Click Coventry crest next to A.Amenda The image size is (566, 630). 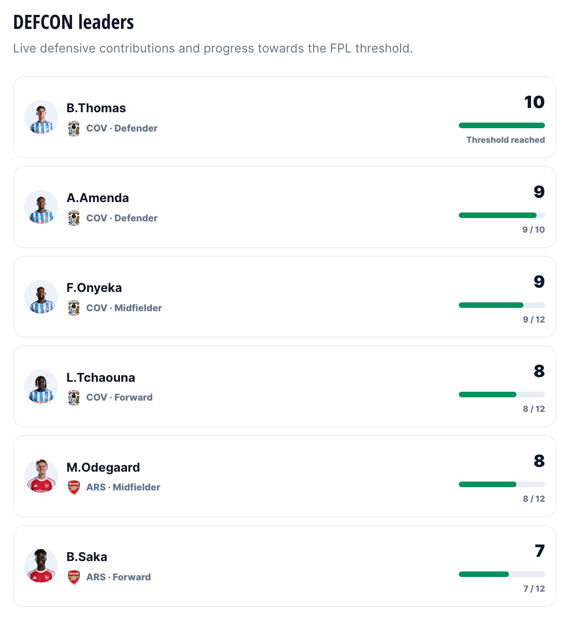tap(74, 218)
